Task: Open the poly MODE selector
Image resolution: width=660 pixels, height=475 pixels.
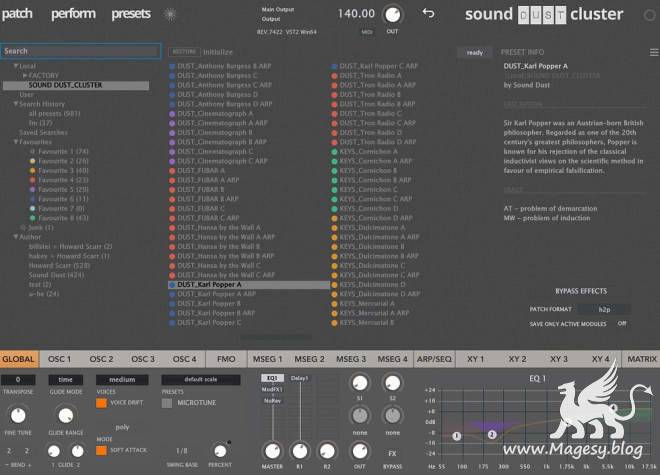Action: tap(122, 427)
